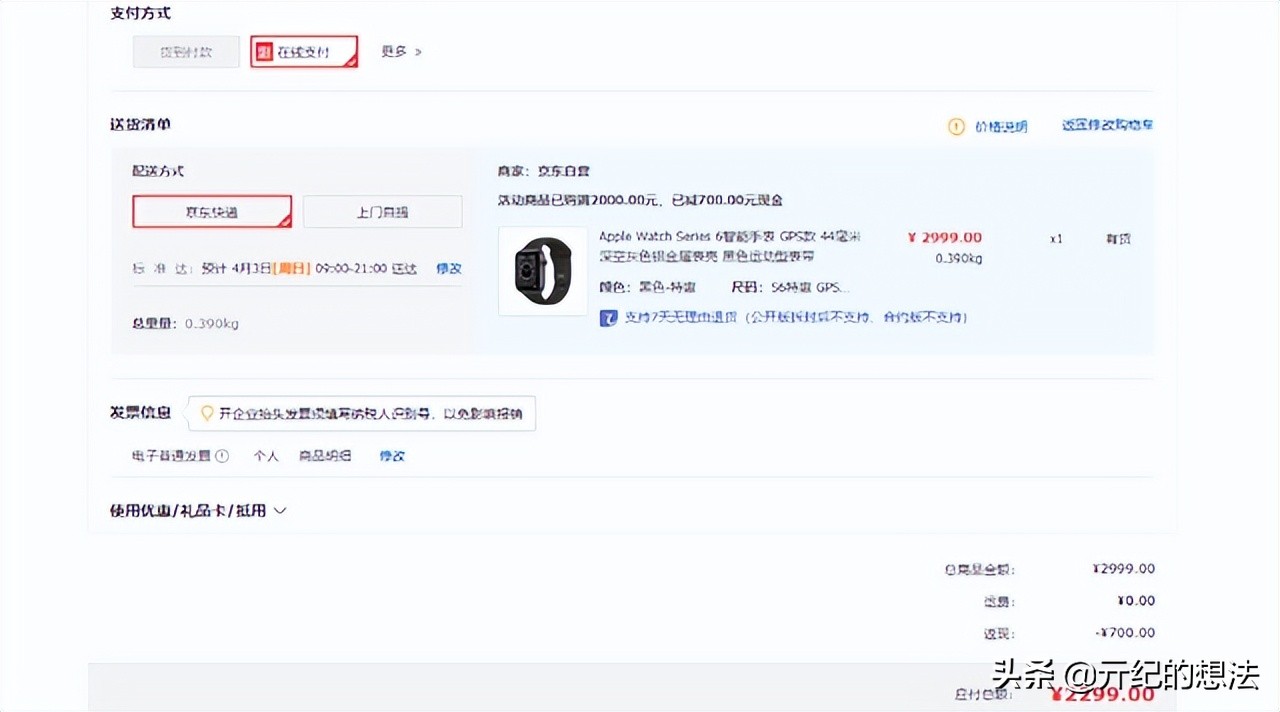The width and height of the screenshot is (1280, 712).
Task: Click the Apple Watch product thumbnail
Action: [x=543, y=271]
